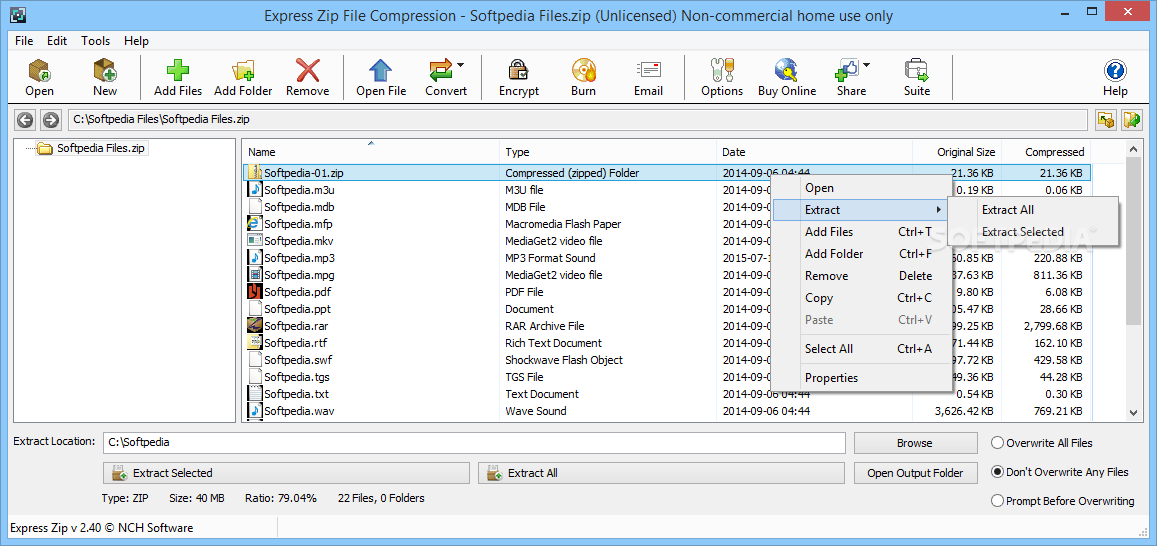The height and width of the screenshot is (546, 1157).
Task: Choose Remove in the context menu
Action: tap(860, 276)
